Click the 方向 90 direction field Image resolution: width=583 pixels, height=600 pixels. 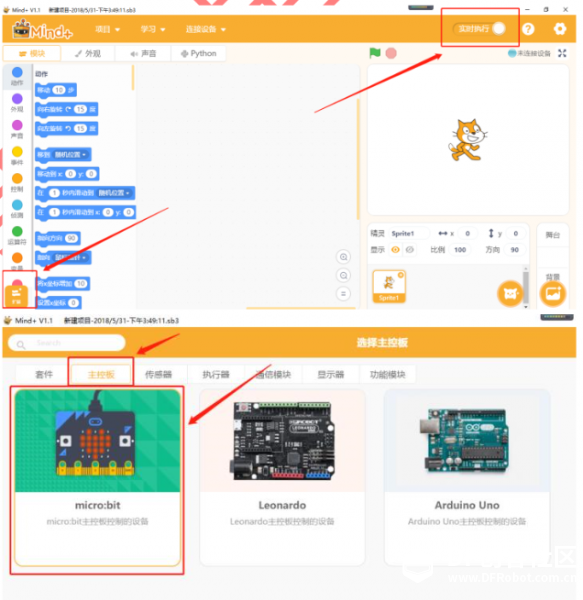tap(515, 250)
